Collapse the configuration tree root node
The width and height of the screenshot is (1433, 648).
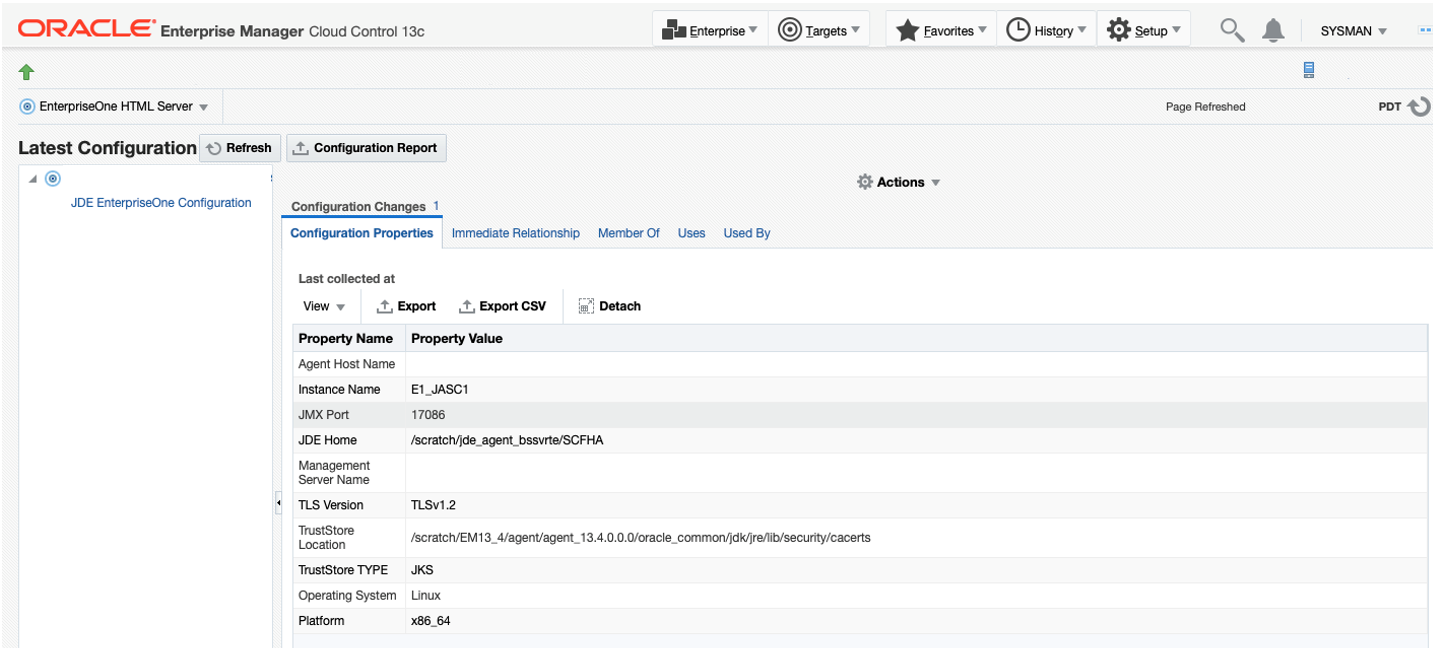[x=33, y=179]
